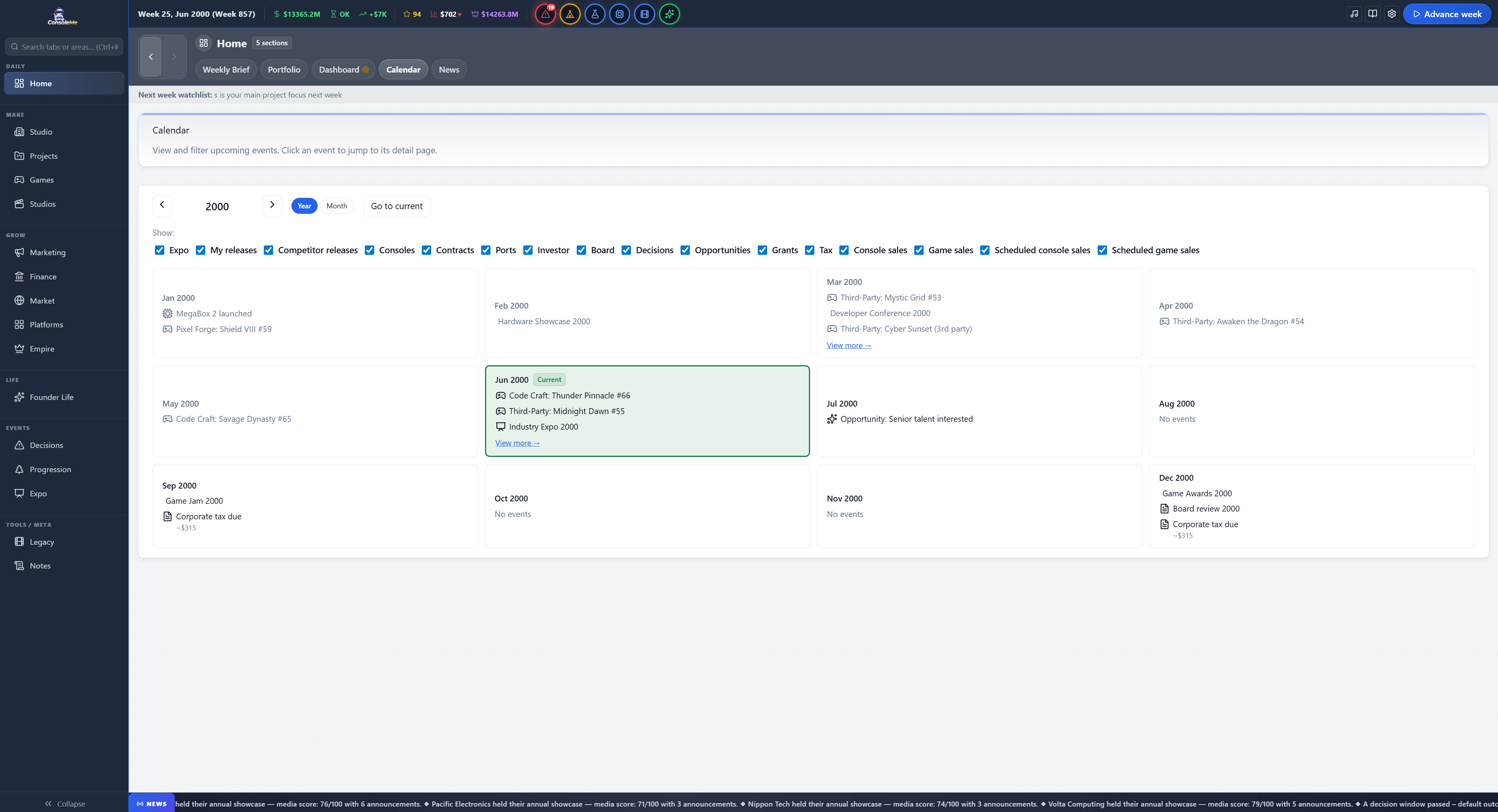Toggle the Consoles filter checkbox
The height and width of the screenshot is (812, 1498).
coord(369,250)
